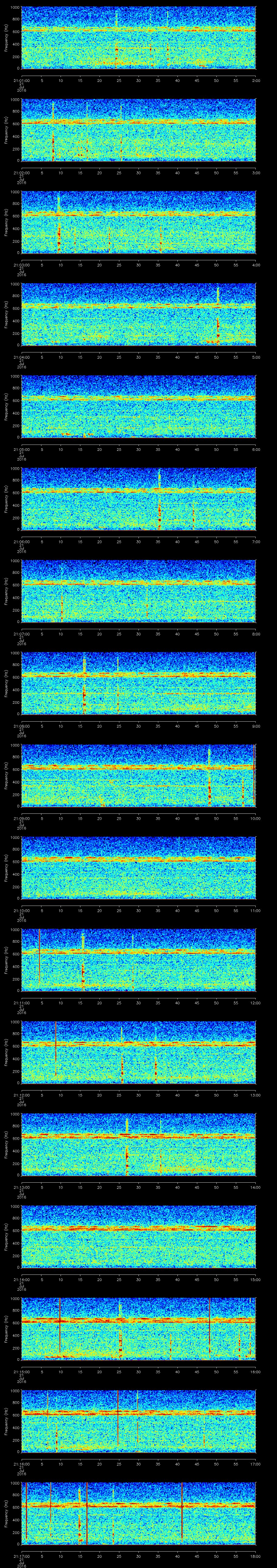Click the spectrogram for minute 21:03:00

(x=139, y=222)
